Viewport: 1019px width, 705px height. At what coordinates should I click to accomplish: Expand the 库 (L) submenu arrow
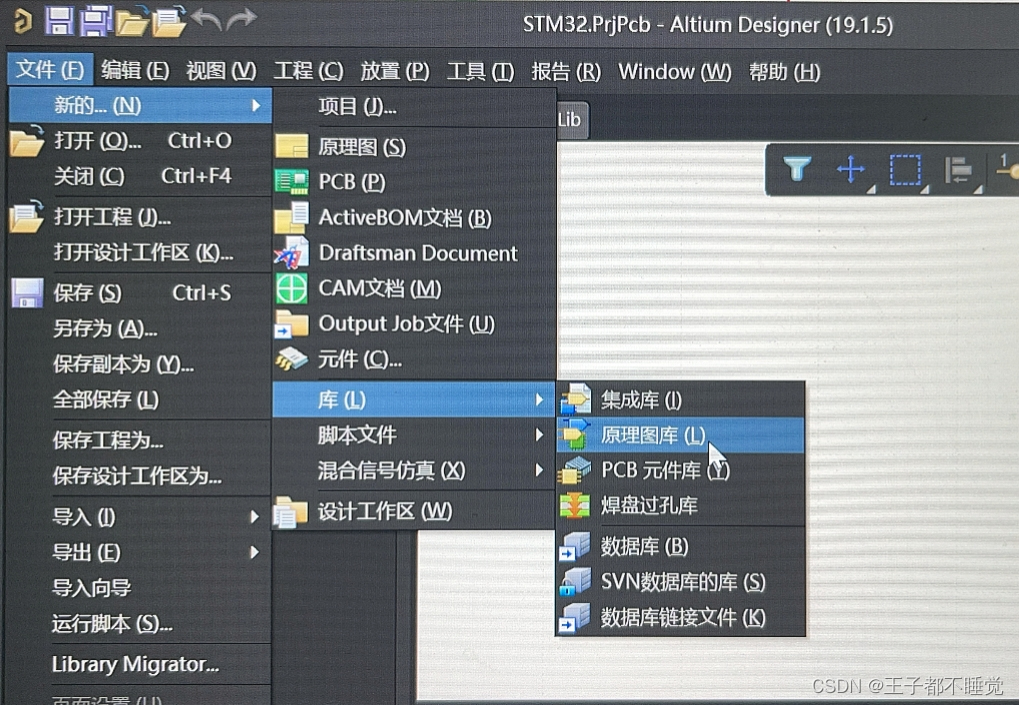539,400
